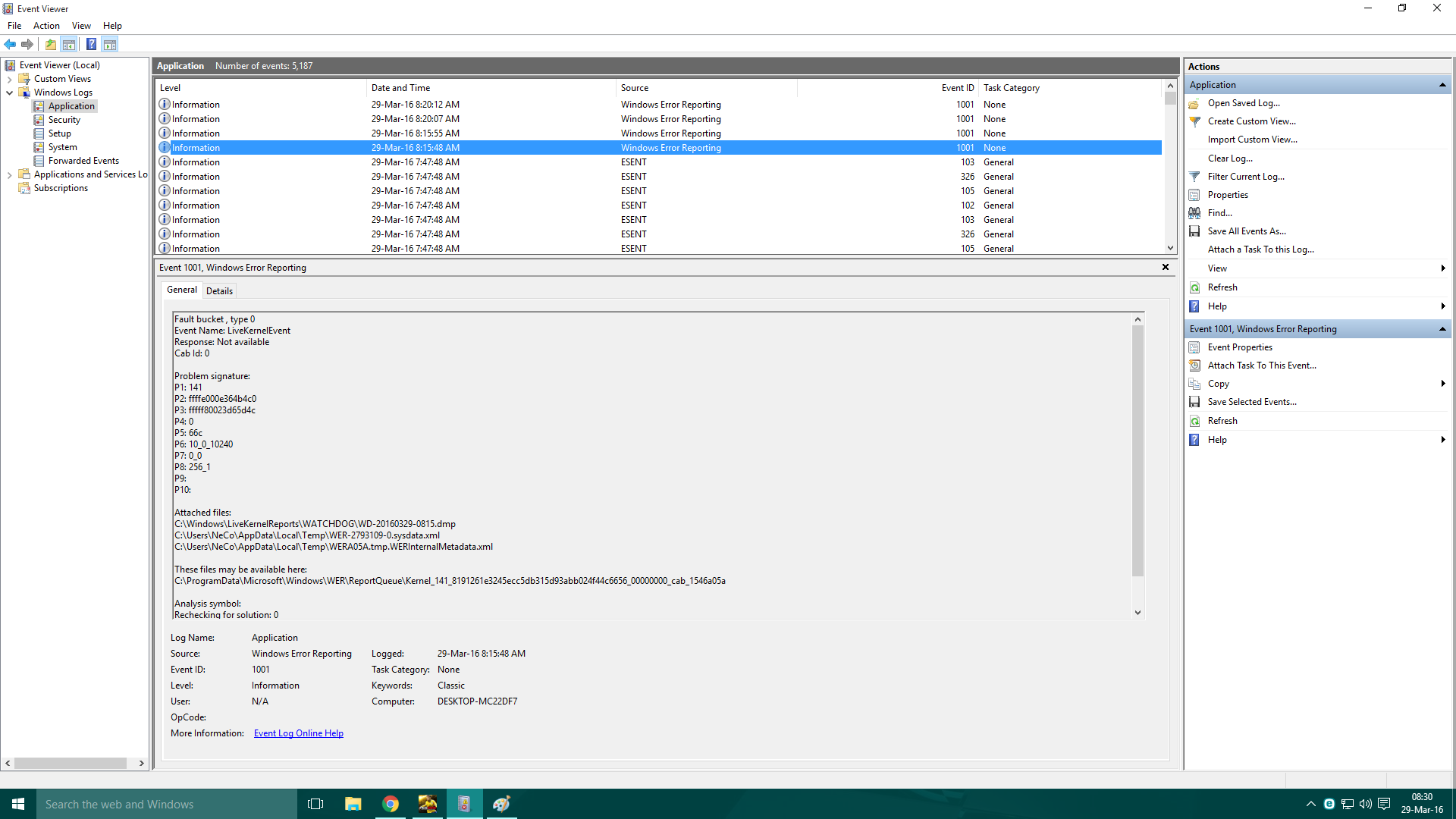
Task: Click the Filter Current Log funnel icon
Action: coord(1194,177)
